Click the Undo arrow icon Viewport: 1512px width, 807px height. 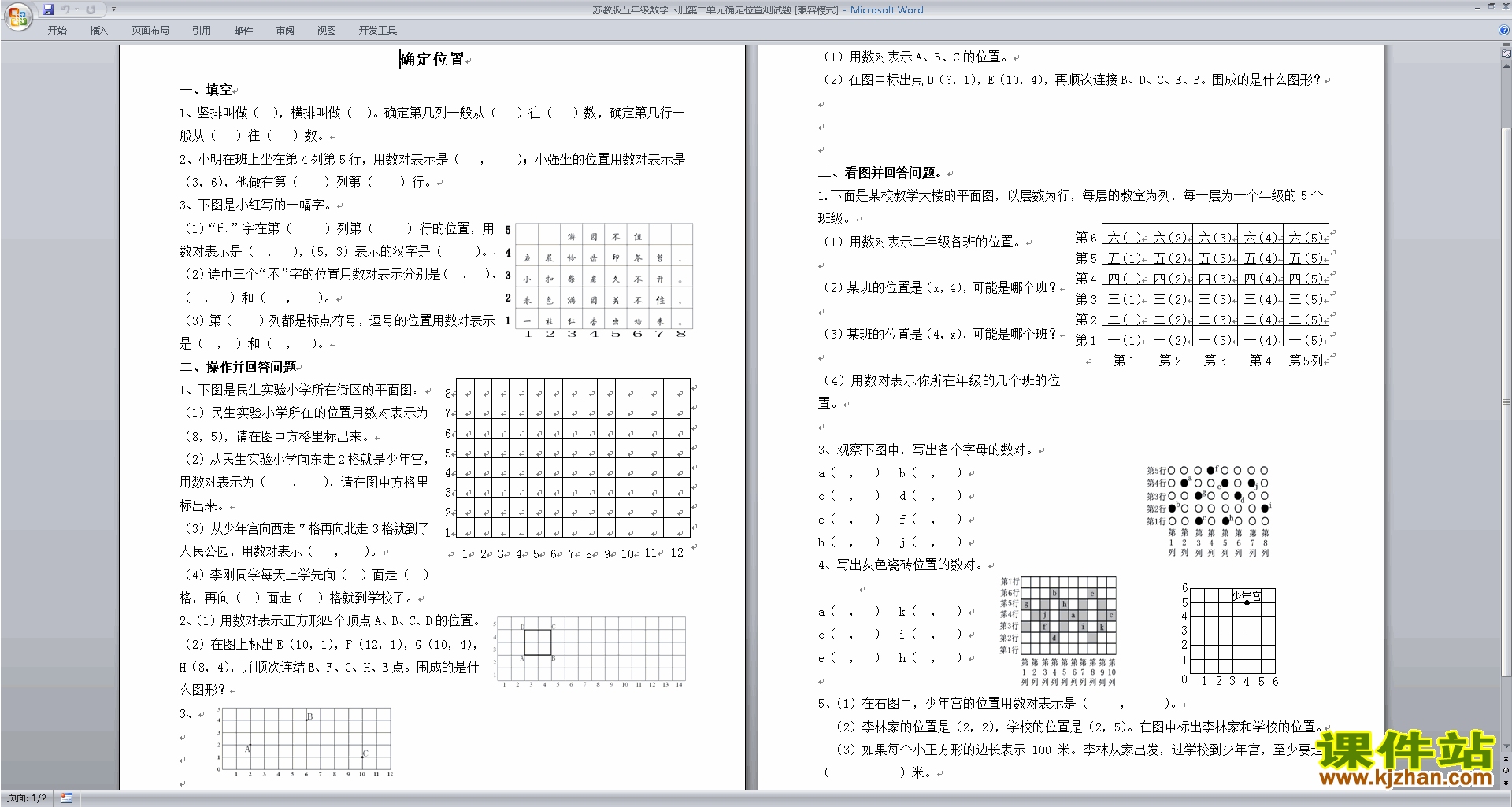click(x=65, y=9)
